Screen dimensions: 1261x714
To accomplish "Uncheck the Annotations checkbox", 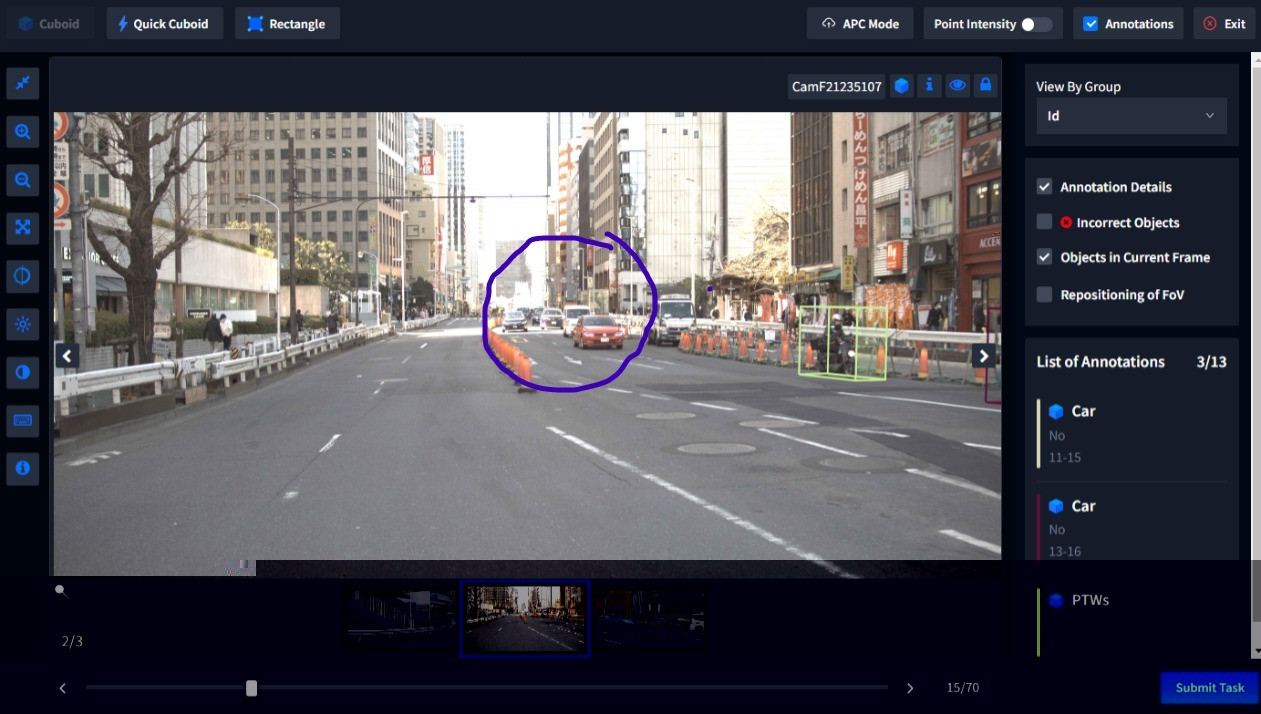I will 1090,24.
